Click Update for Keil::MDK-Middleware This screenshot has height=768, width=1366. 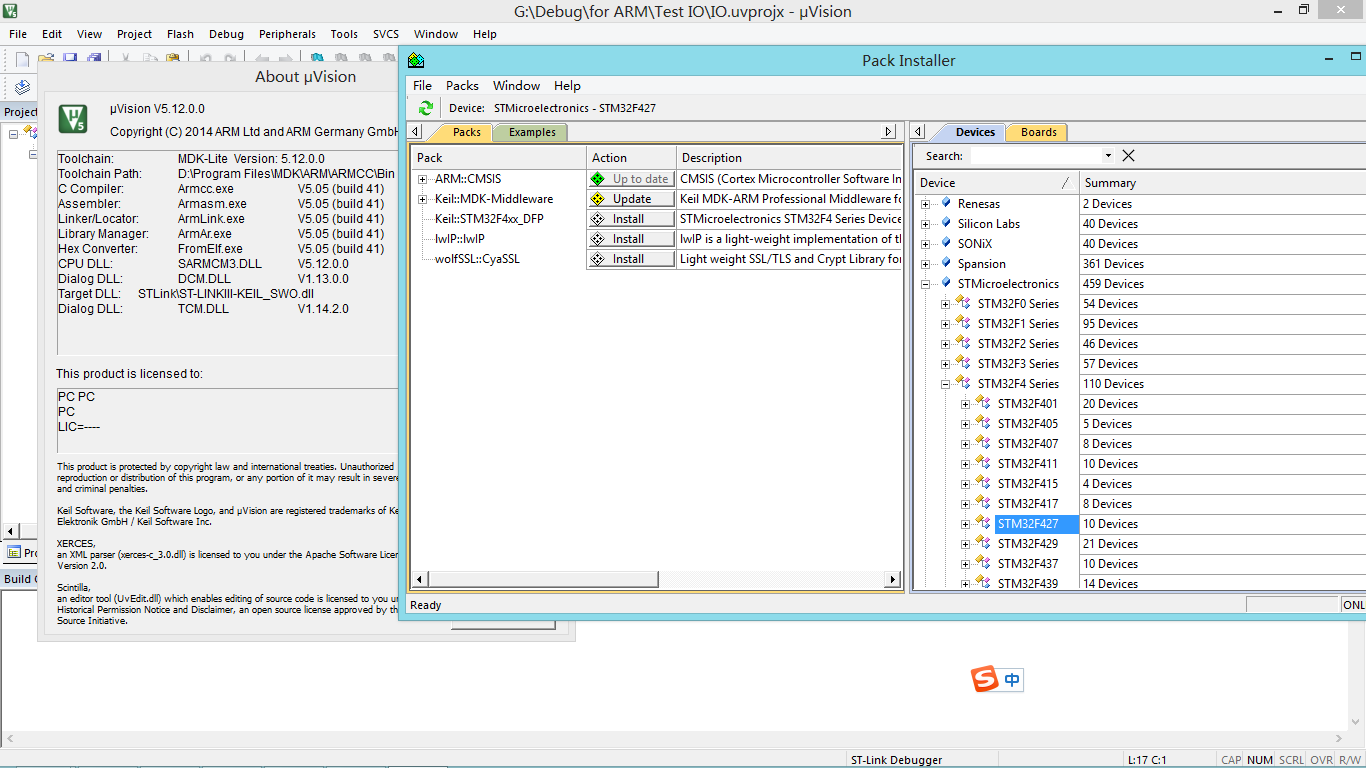pyautogui.click(x=631, y=199)
